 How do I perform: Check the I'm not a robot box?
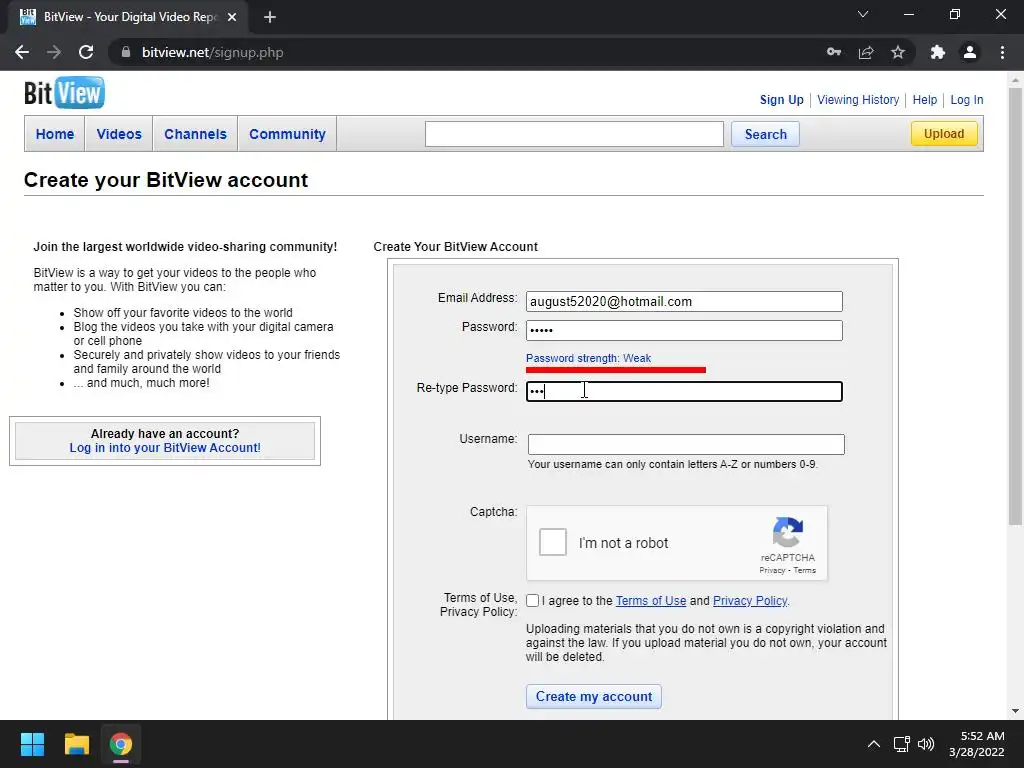552,542
